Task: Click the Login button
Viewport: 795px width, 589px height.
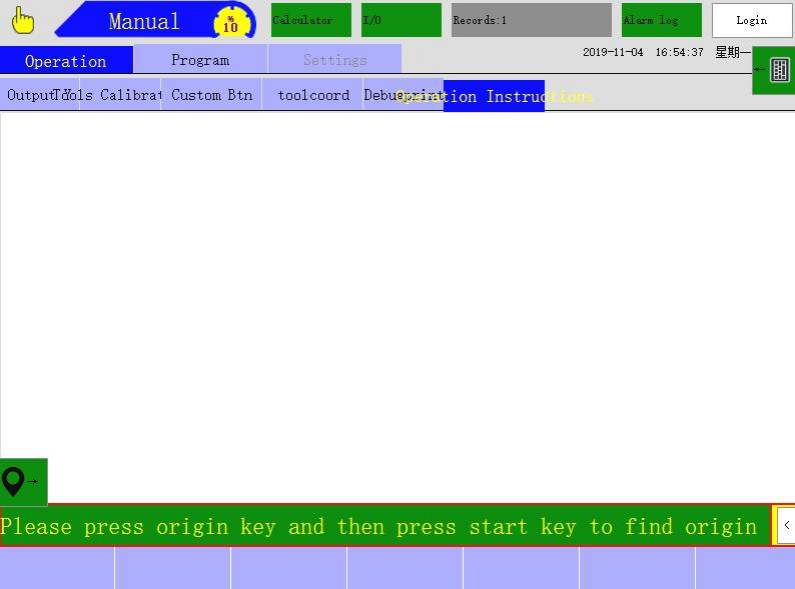Action: (x=751, y=20)
